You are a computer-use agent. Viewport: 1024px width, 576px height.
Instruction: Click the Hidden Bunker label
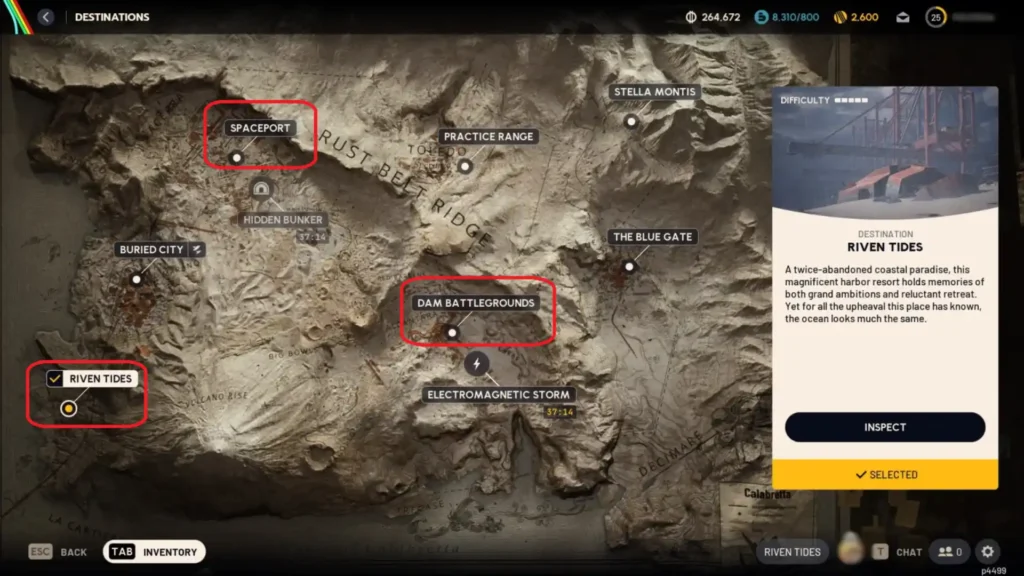pyautogui.click(x=282, y=220)
